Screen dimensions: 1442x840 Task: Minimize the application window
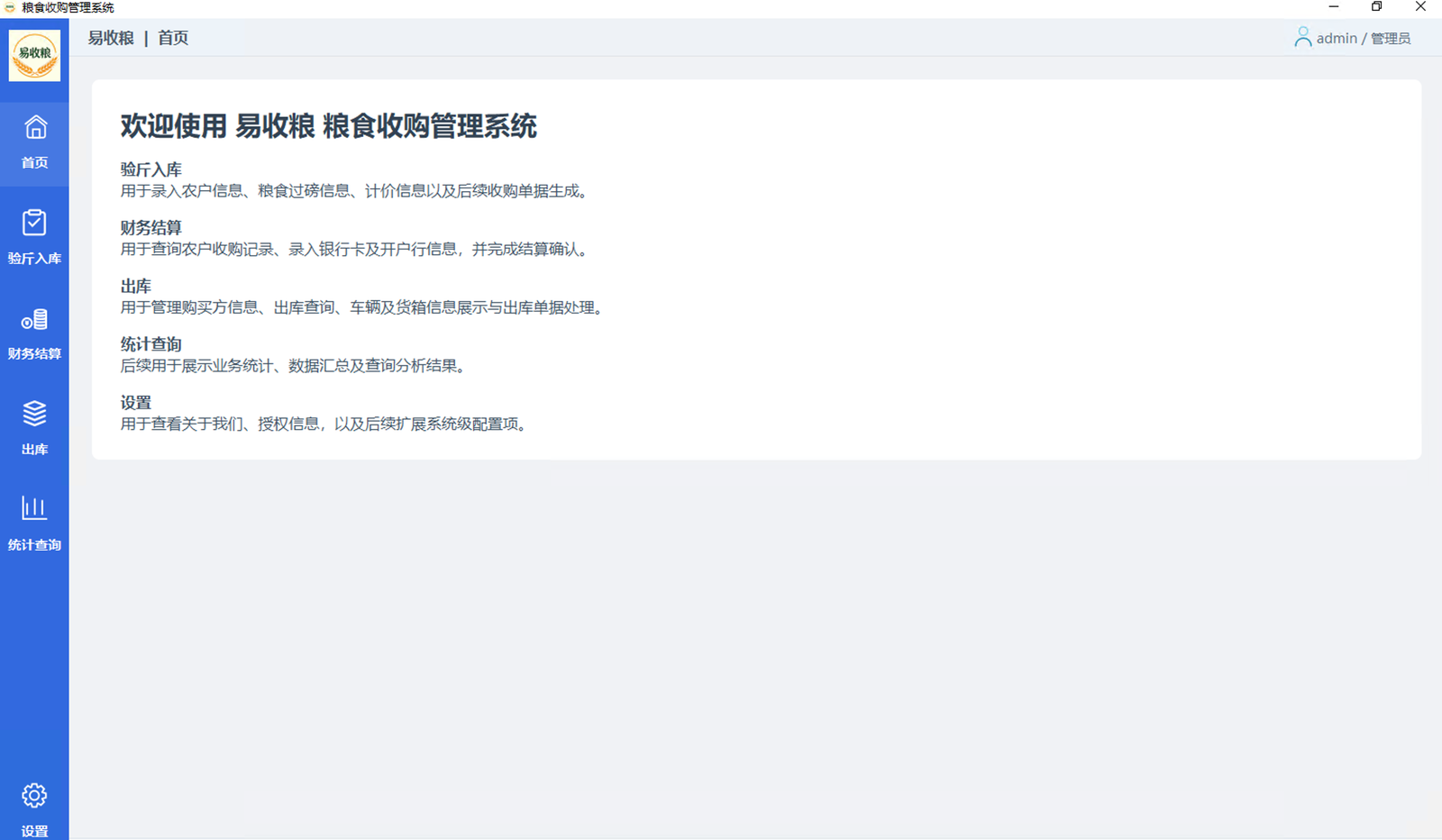click(1334, 7)
